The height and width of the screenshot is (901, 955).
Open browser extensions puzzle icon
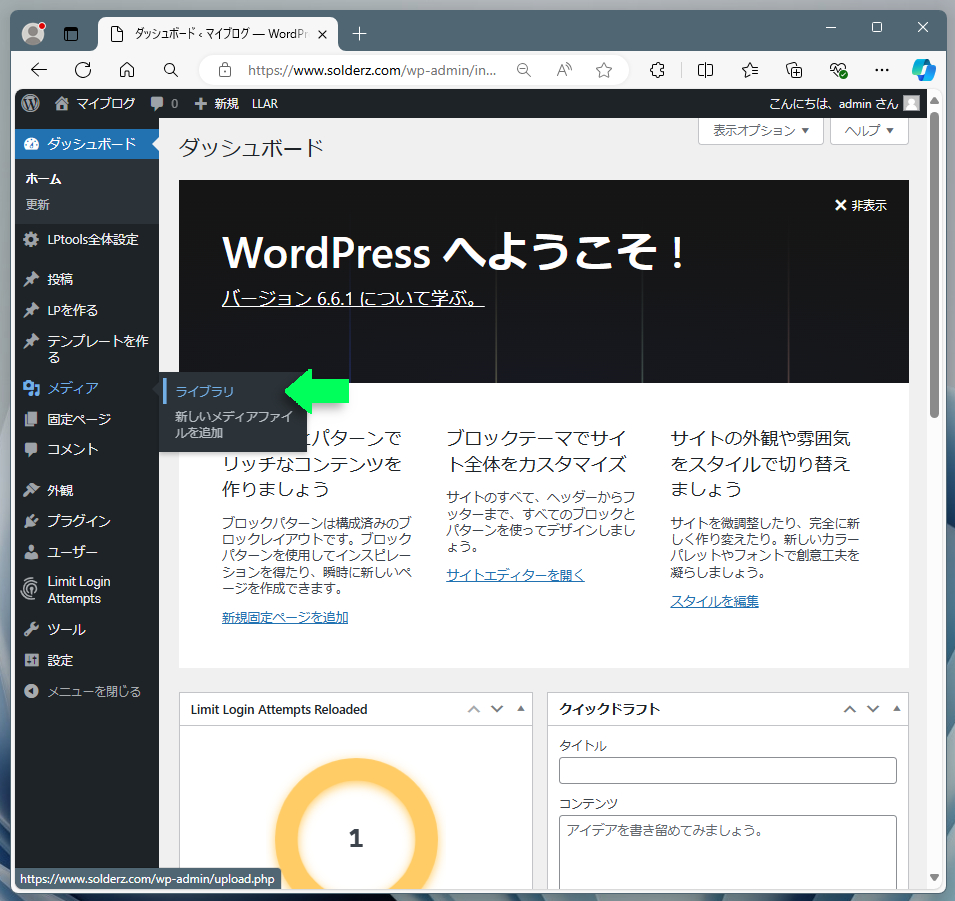point(657,70)
